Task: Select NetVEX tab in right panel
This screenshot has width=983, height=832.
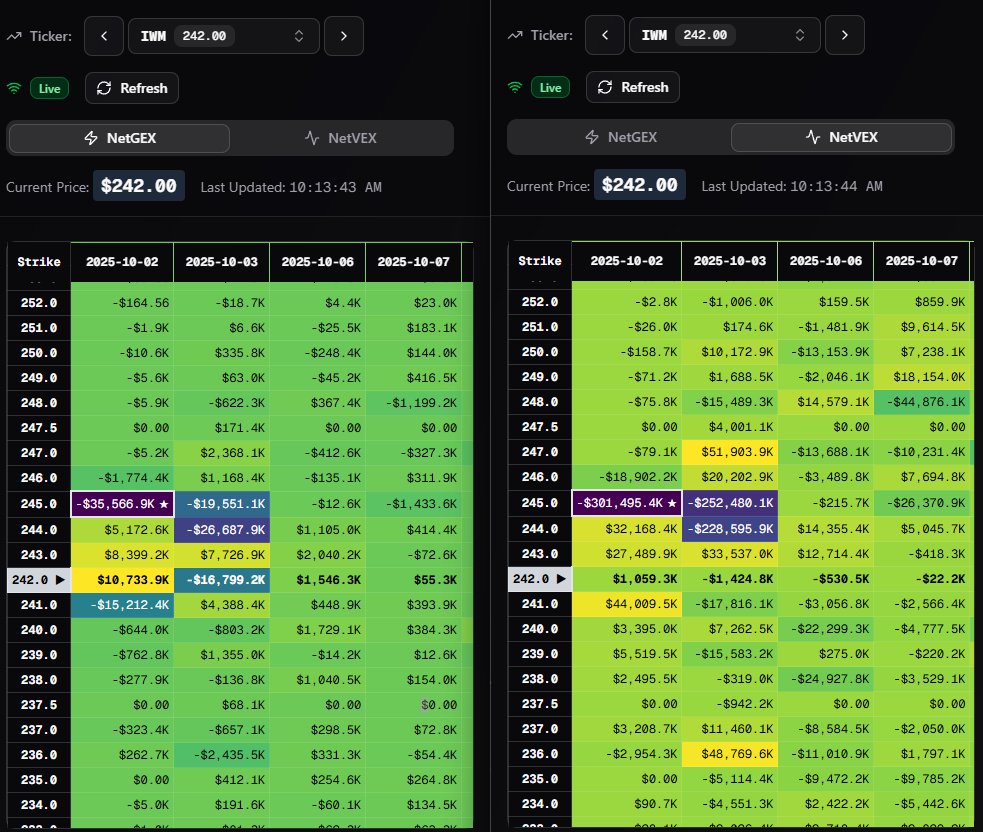Action: click(841, 137)
